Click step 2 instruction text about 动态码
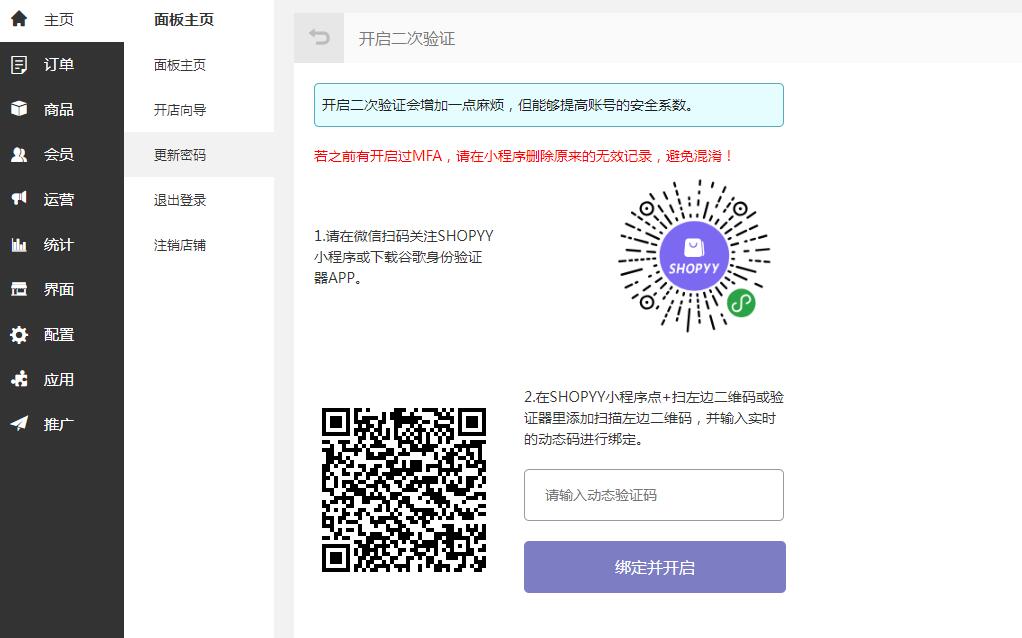The width and height of the screenshot is (1022, 638). tap(654, 418)
